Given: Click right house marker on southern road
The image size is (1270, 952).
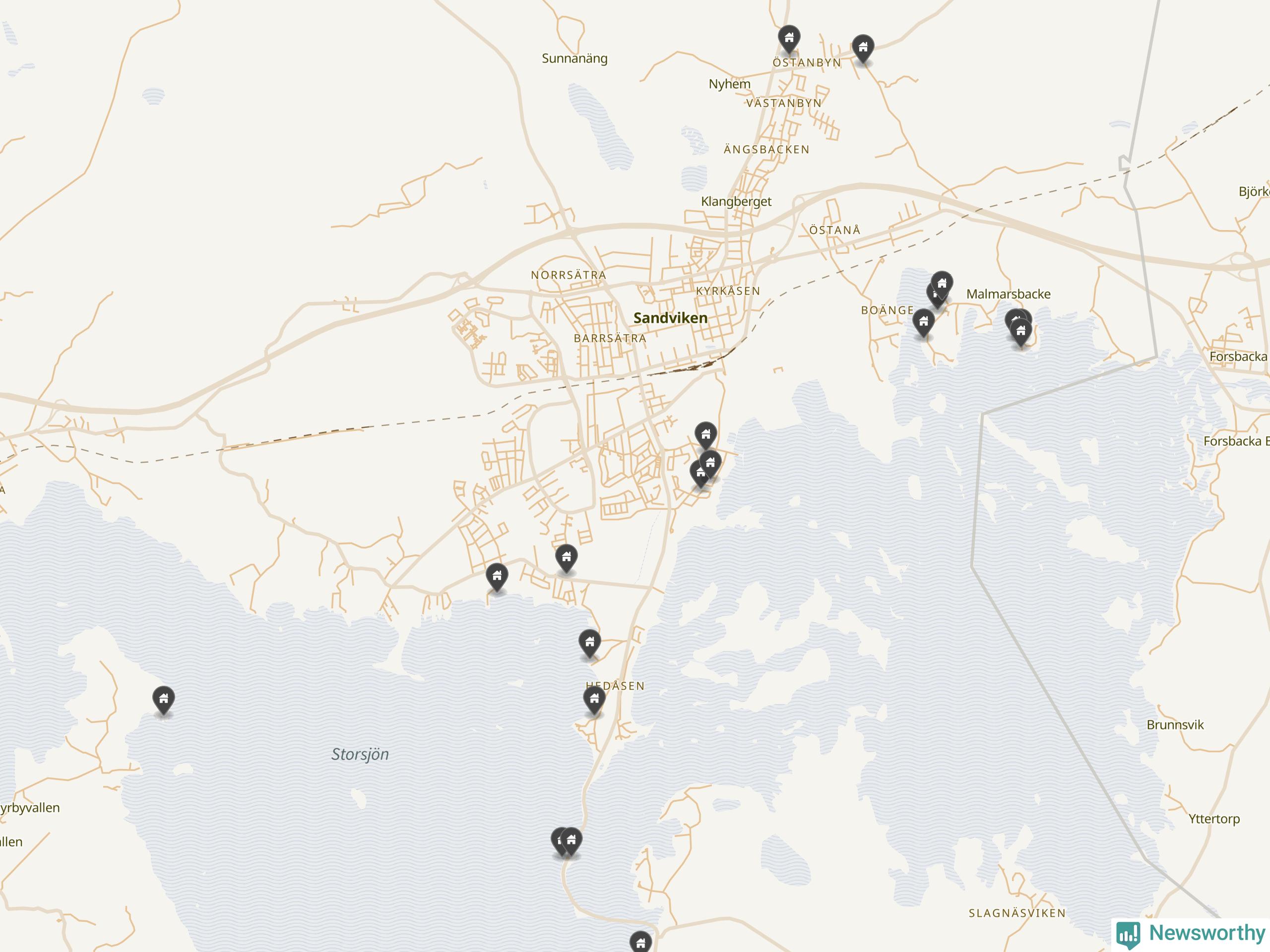Looking at the screenshot, I should tap(571, 840).
